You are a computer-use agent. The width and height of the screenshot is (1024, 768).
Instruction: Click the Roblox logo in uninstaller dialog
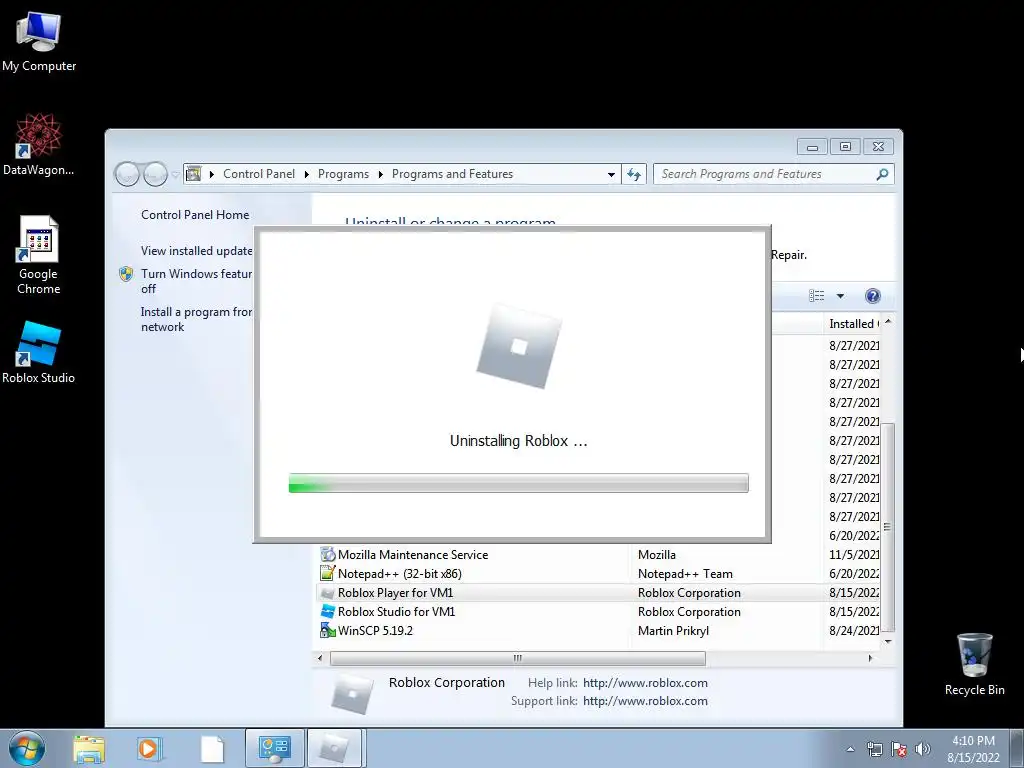[519, 346]
